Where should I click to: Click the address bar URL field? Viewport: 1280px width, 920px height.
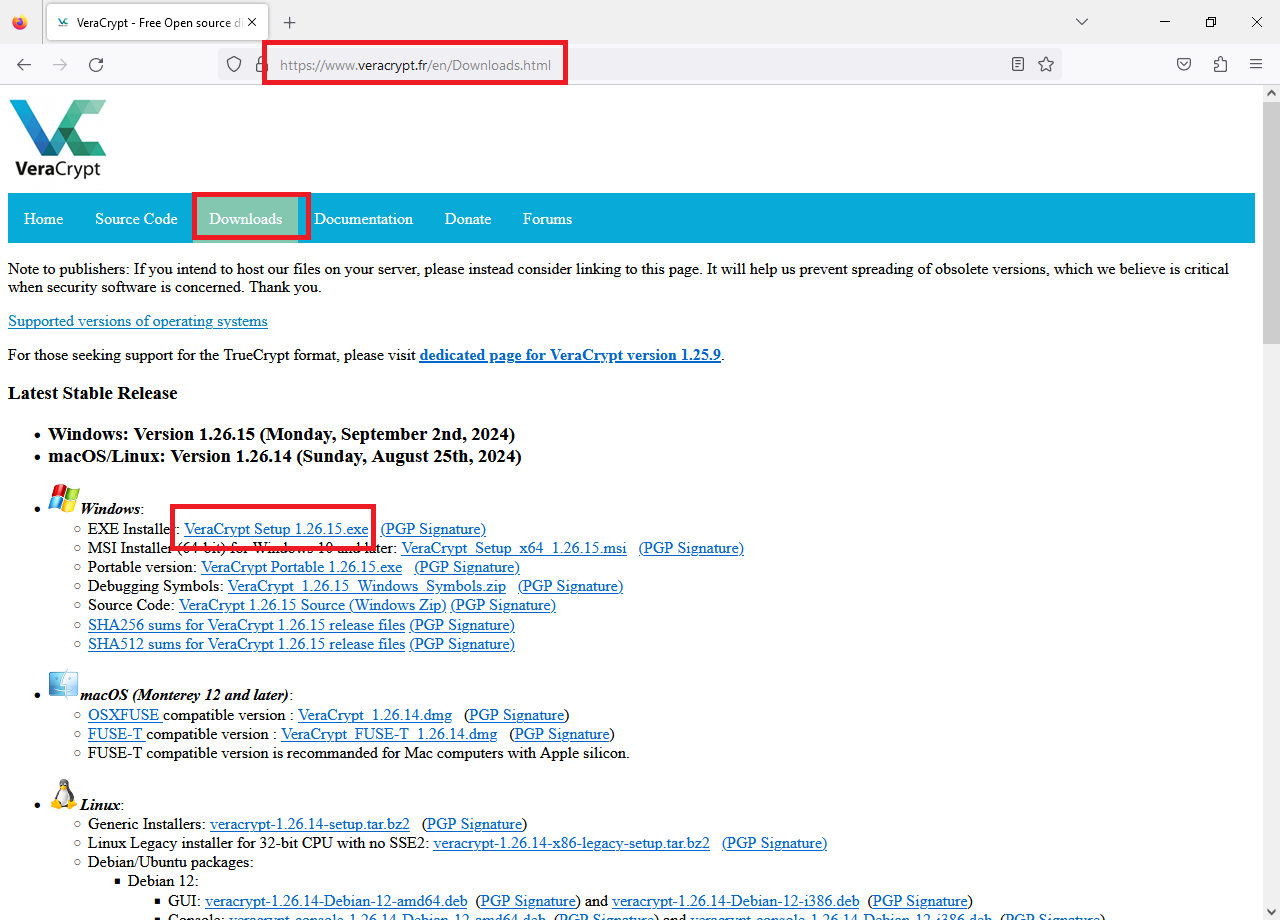point(640,64)
